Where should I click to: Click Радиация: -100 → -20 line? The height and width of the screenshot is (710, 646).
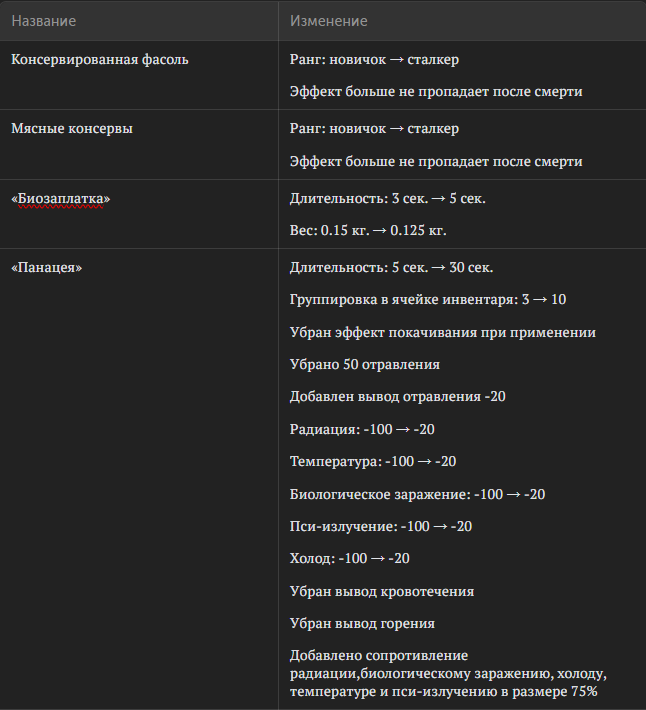(x=362, y=429)
